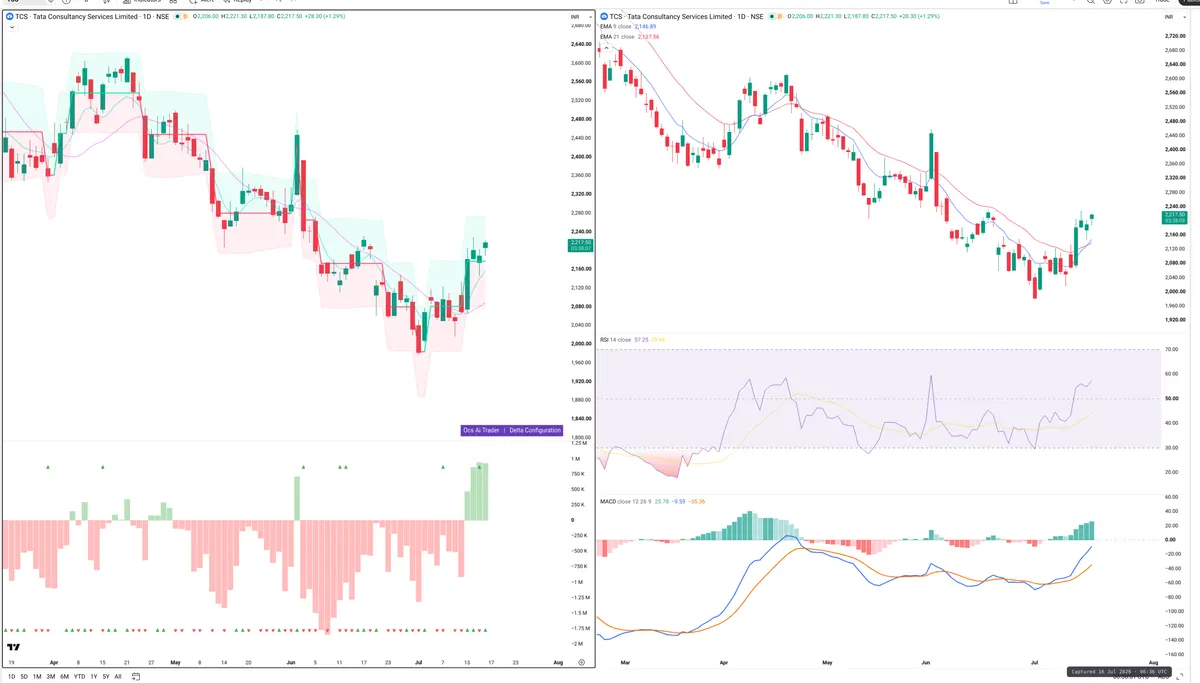Click the Mar label on right time axis
Screen dimensions: 1200x683
(x=625, y=663)
